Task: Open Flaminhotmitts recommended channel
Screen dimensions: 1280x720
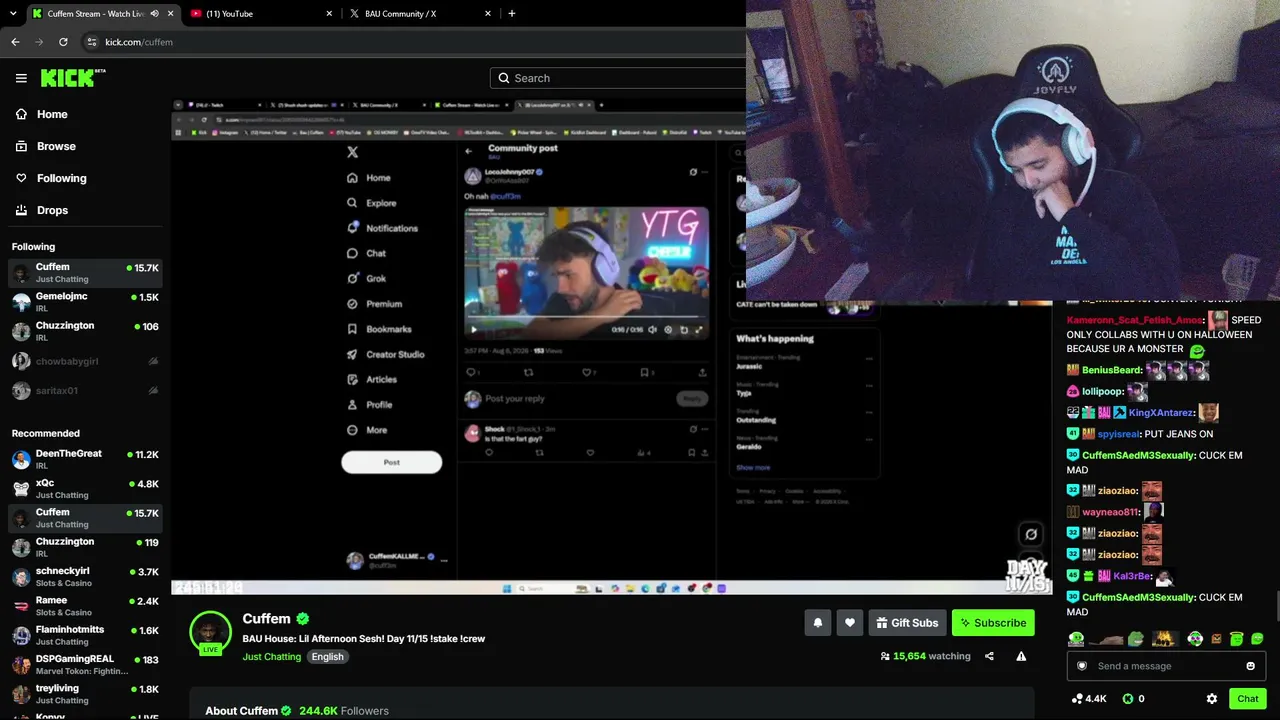Action: pyautogui.click(x=85, y=635)
